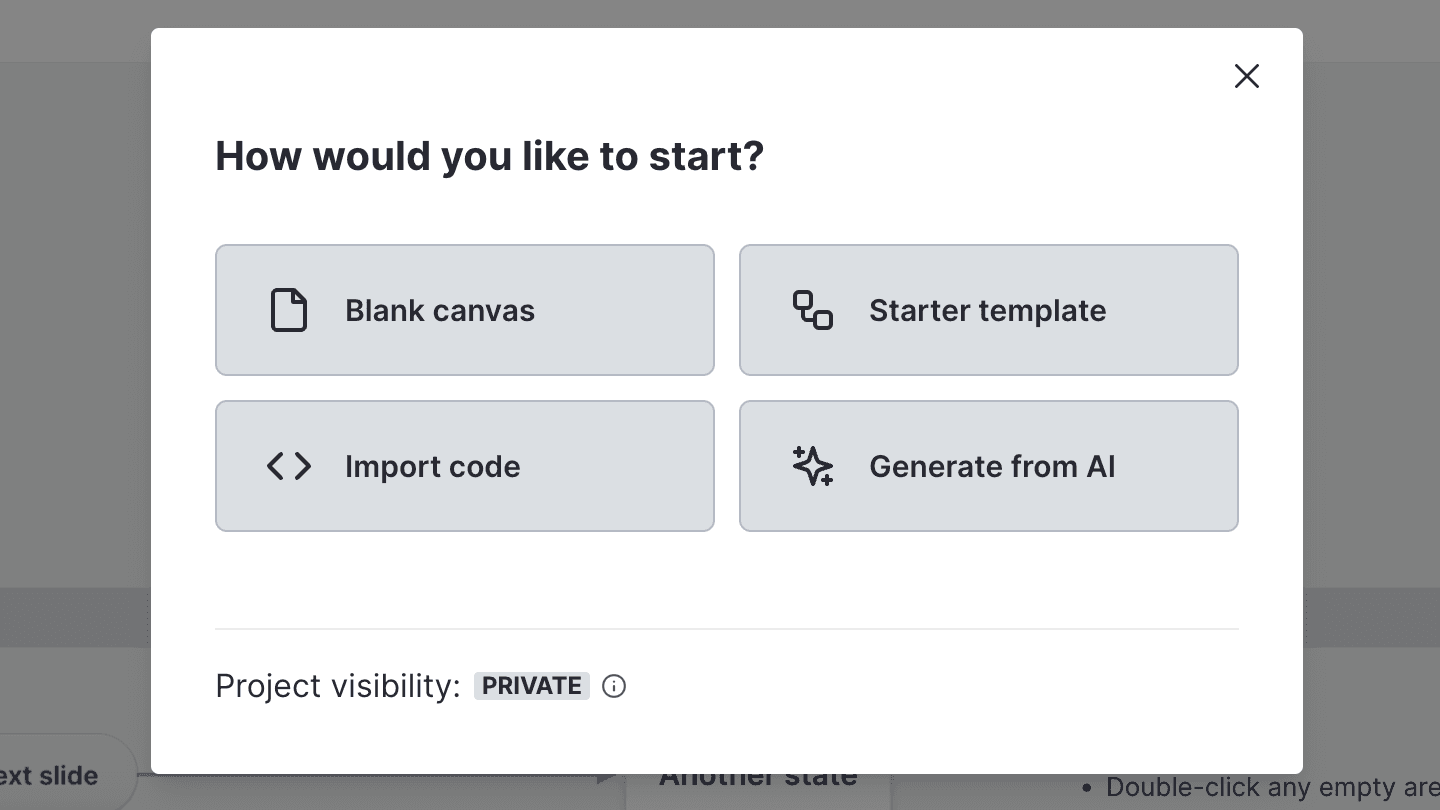1440x810 pixels.
Task: Click the Generate from AI button
Action: (x=988, y=466)
